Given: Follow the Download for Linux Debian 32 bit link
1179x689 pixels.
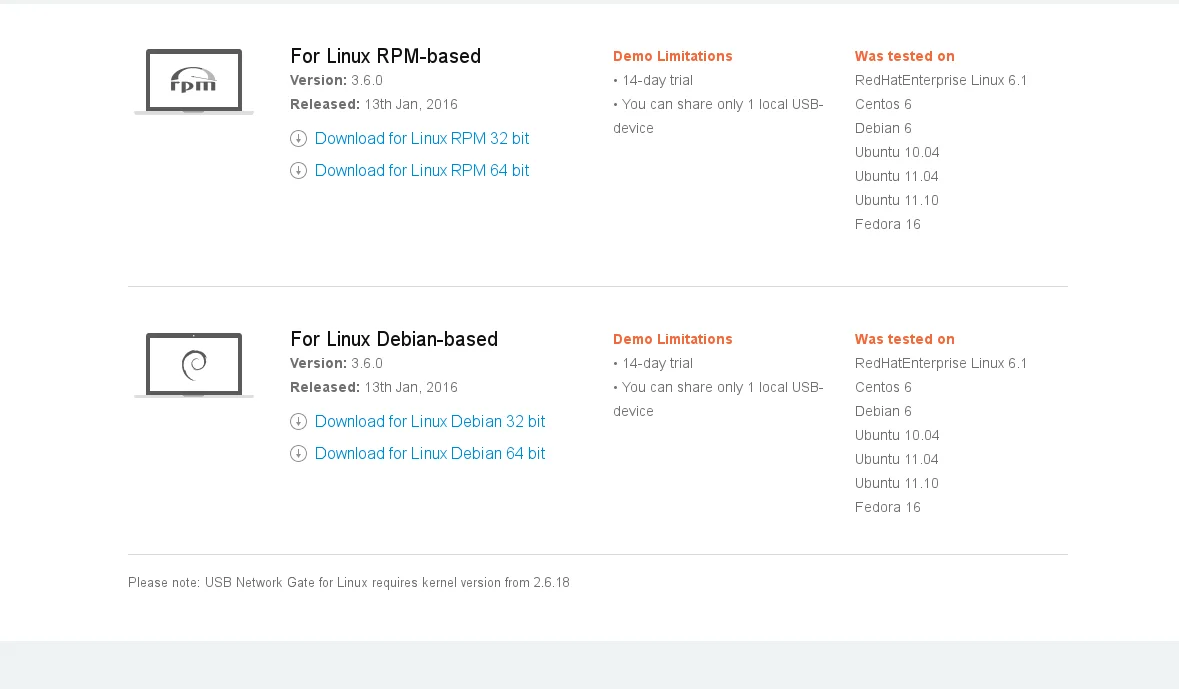Looking at the screenshot, I should [x=430, y=422].
